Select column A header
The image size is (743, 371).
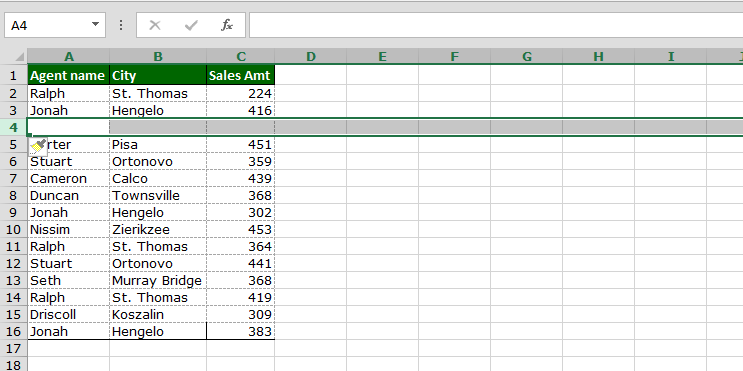[x=69, y=57]
